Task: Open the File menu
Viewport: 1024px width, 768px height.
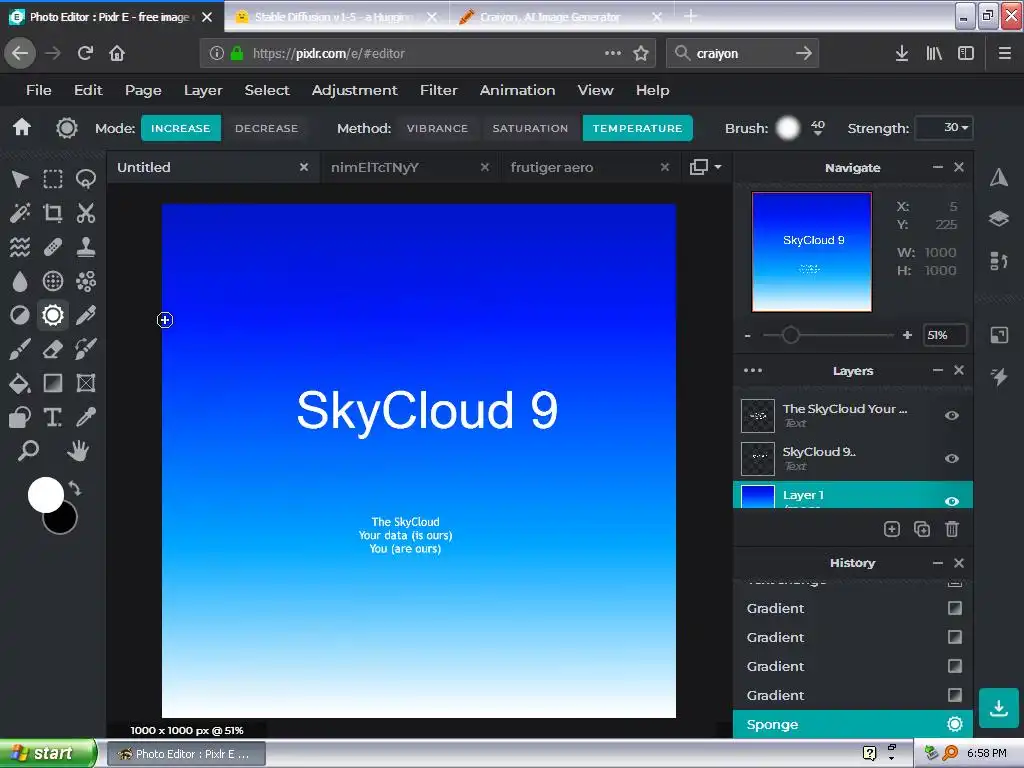Action: pos(39,90)
